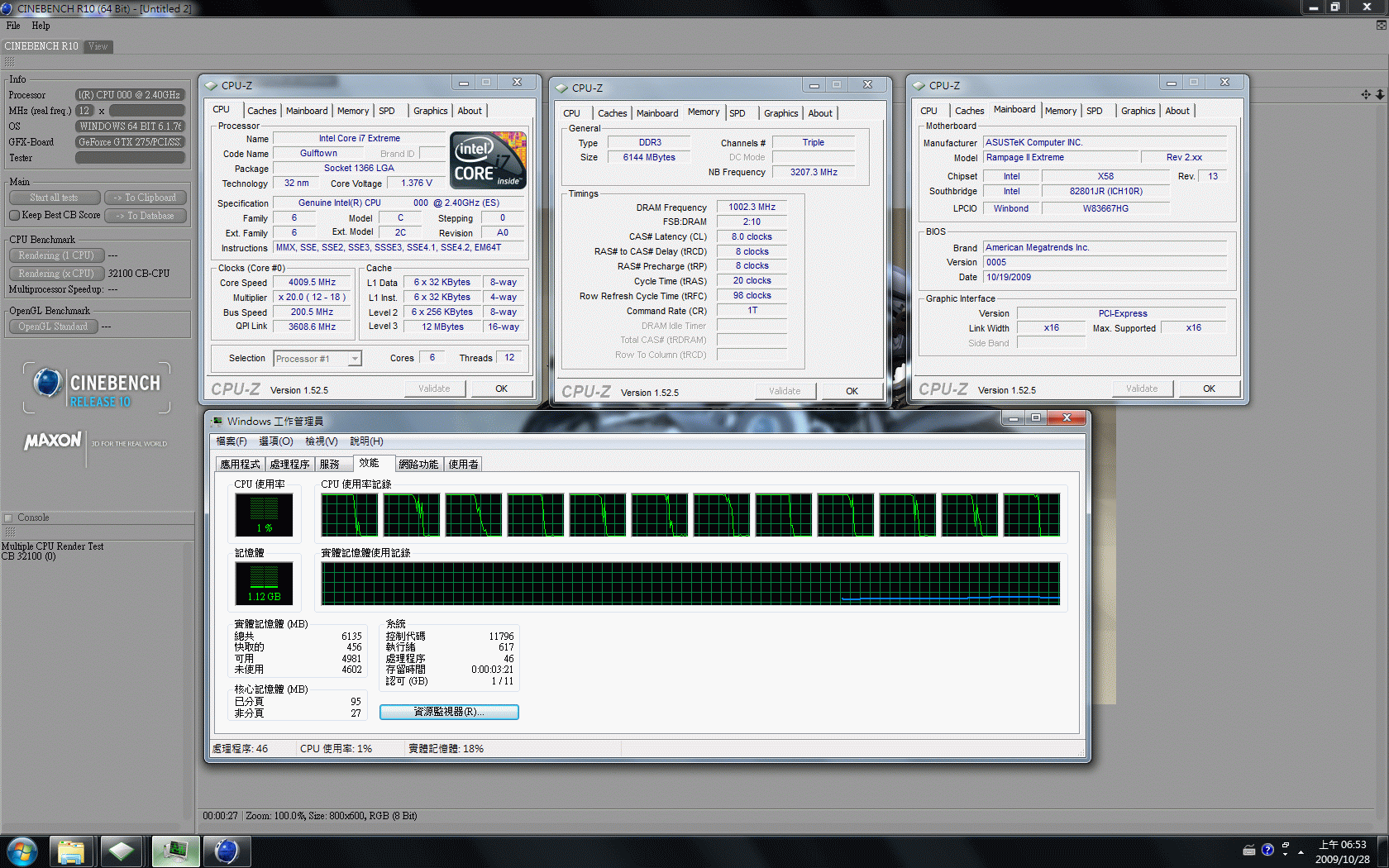Open the Caches tab in the left CPU-Z window
The image size is (1389, 868).
point(262,111)
